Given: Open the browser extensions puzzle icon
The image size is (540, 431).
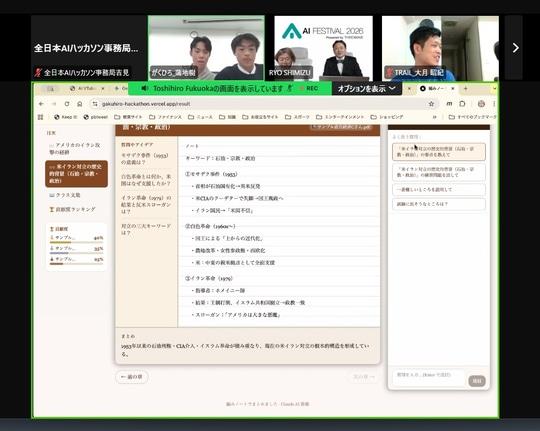Looking at the screenshot, I should [x=462, y=104].
